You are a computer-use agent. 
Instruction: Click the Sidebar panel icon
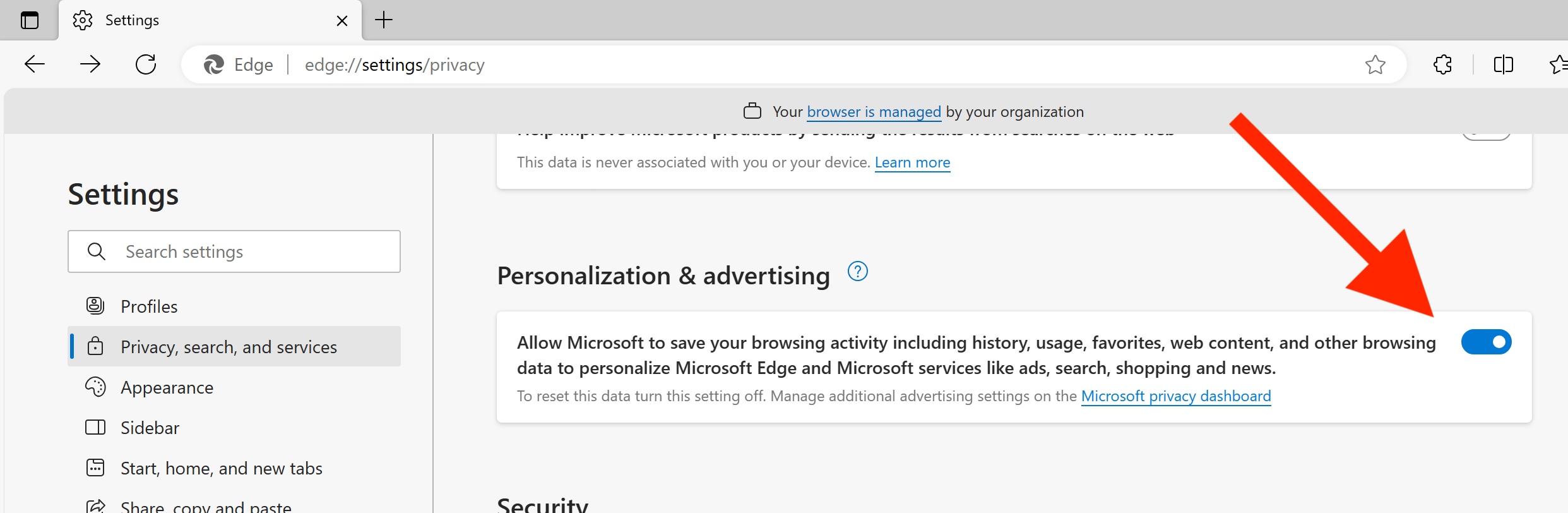coord(95,427)
